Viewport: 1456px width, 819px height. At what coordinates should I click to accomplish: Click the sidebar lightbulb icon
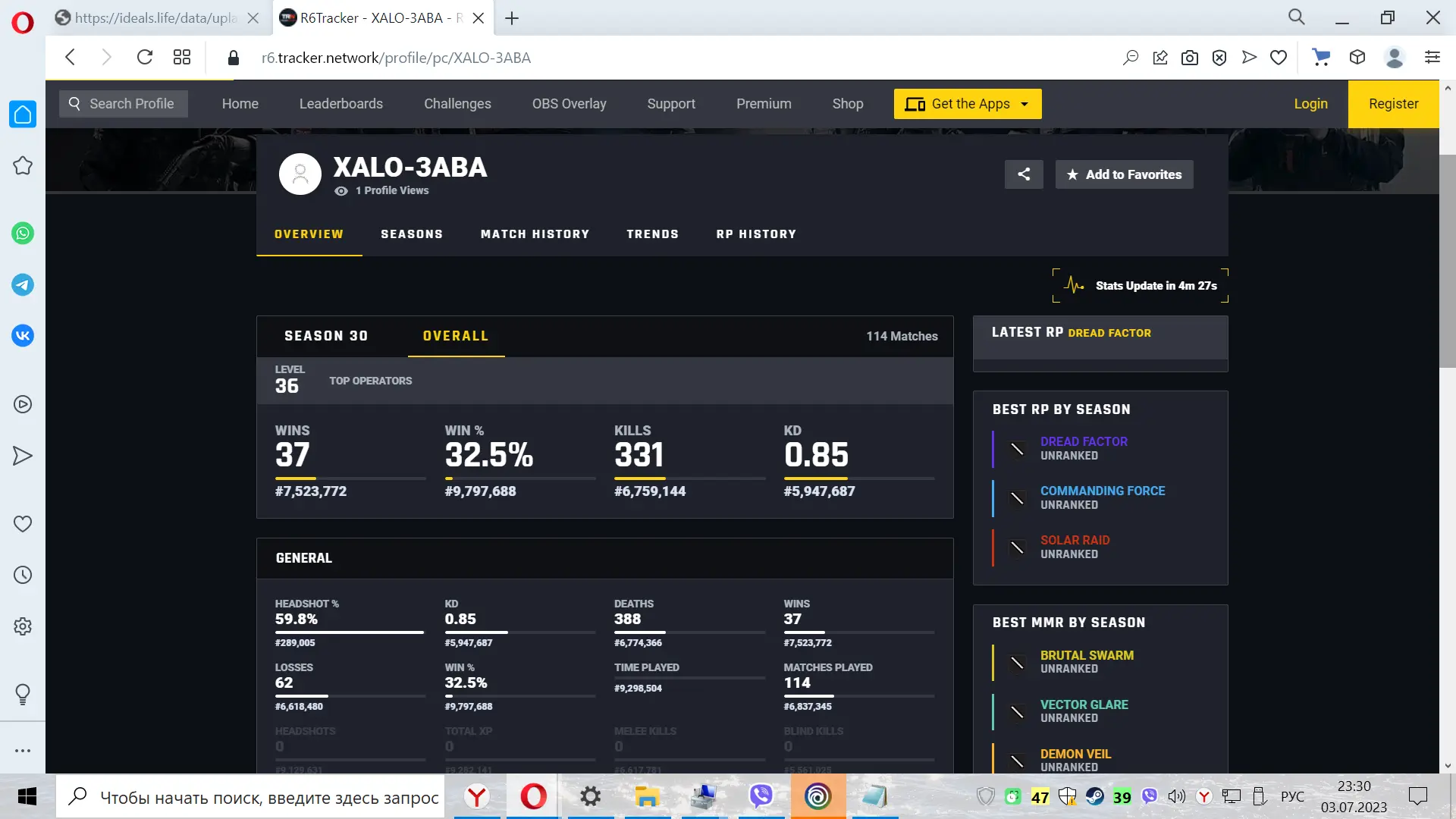(23, 694)
